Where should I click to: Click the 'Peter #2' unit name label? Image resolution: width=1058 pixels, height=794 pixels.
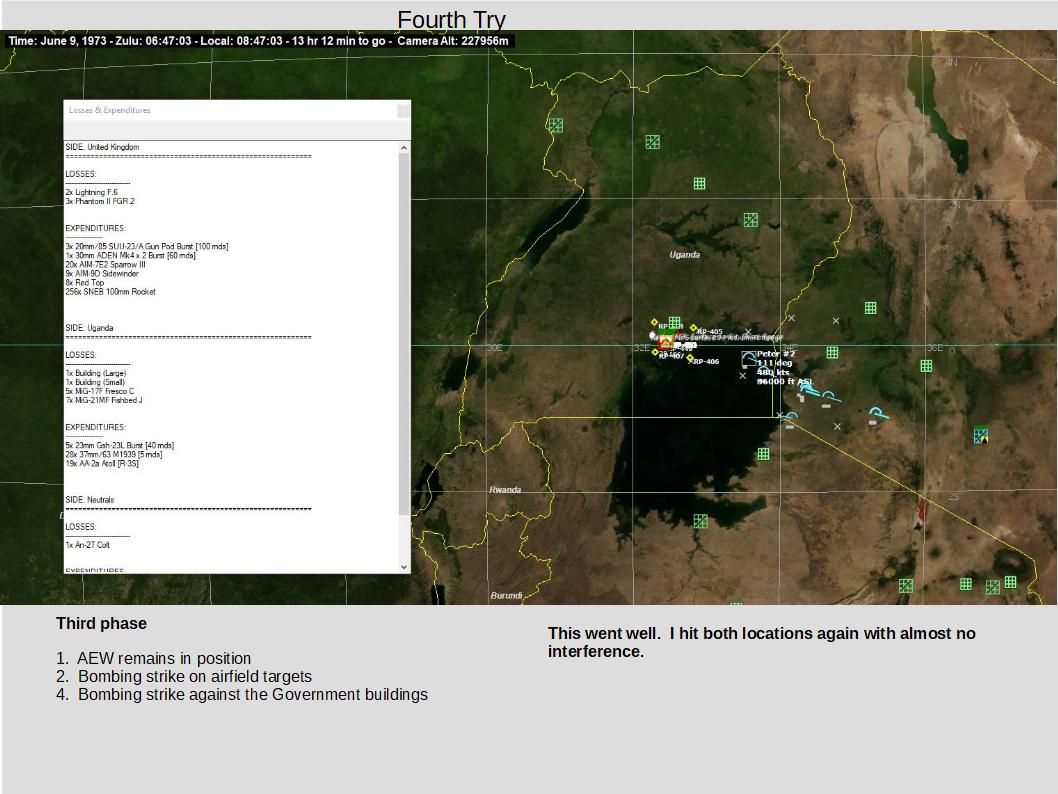776,353
